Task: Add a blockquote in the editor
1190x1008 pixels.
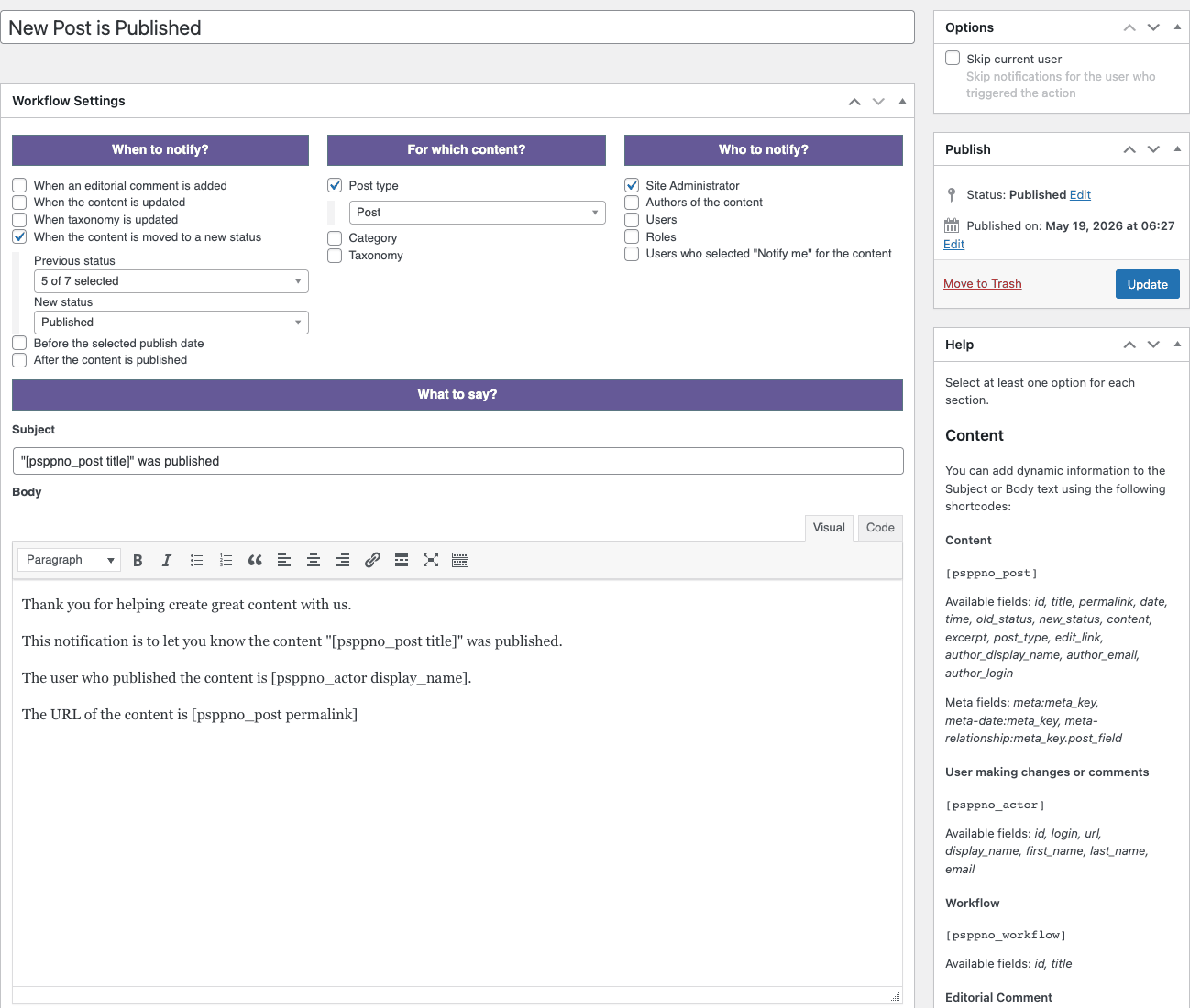Action: (255, 560)
